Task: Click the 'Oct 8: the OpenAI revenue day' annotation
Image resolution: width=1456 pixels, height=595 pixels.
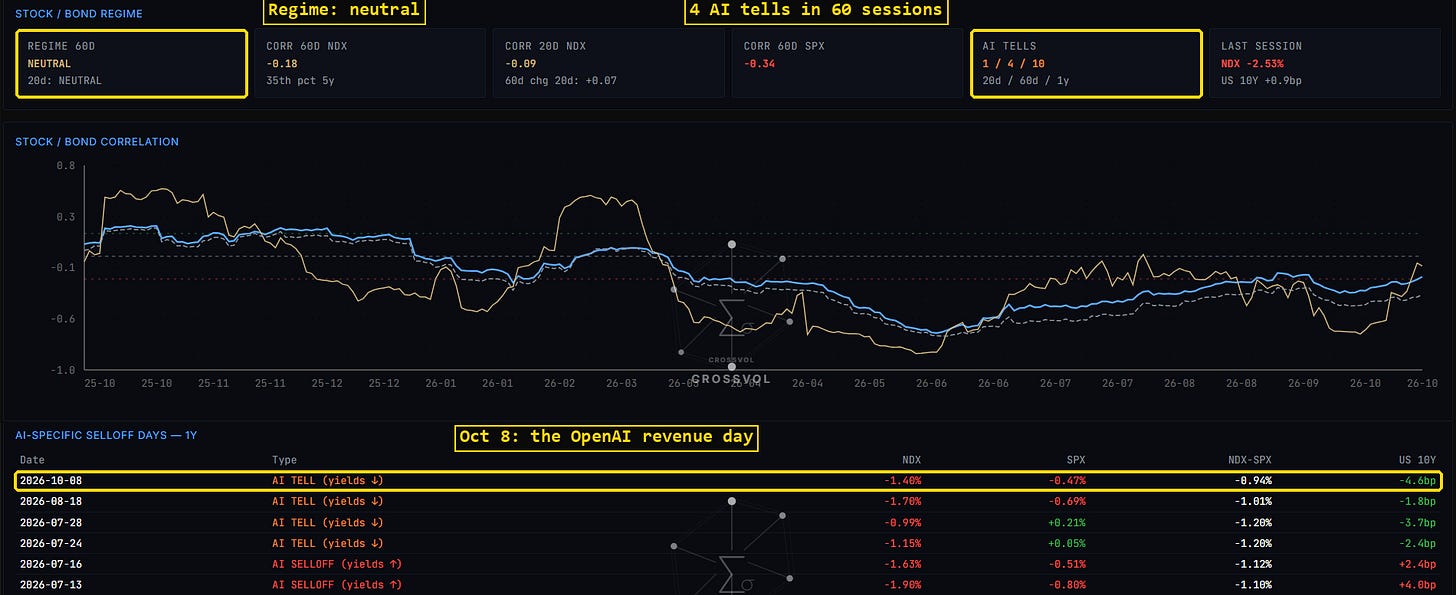Action: click(606, 437)
